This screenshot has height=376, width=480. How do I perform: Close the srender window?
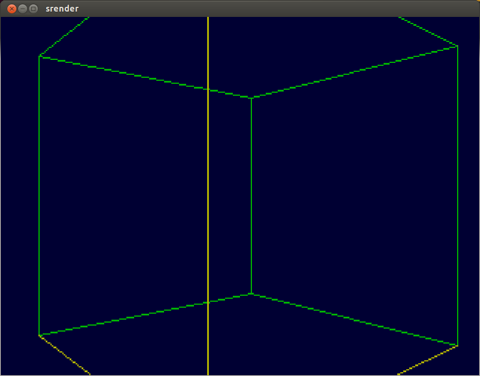(x=12, y=9)
